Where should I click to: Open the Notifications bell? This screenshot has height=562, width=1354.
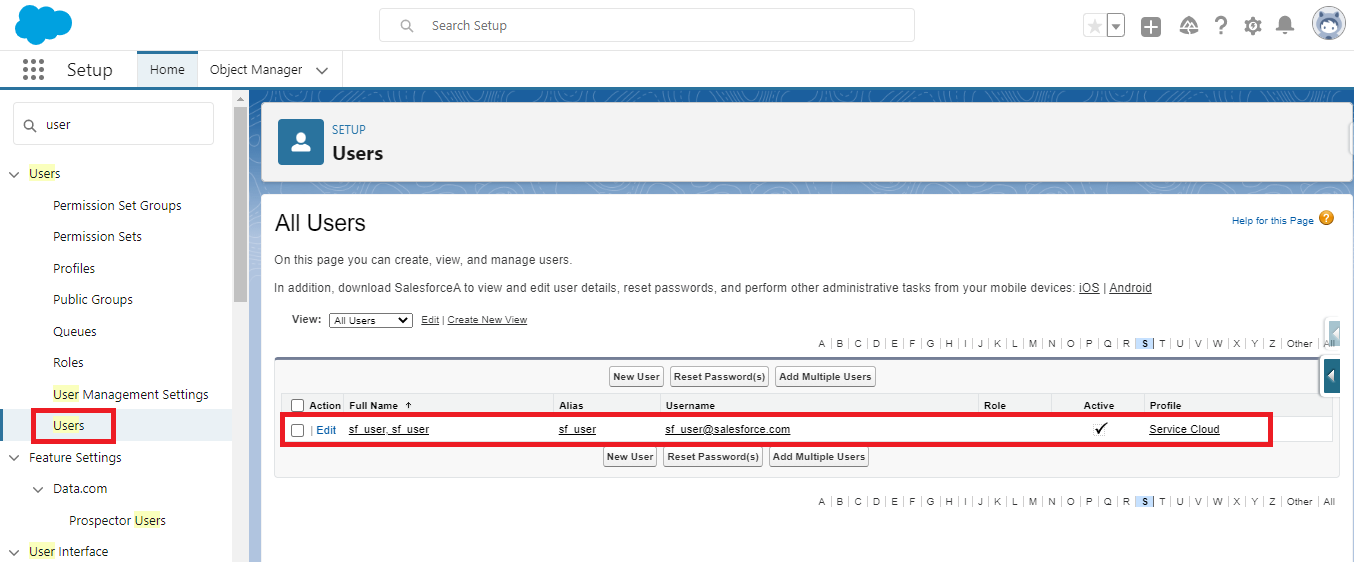[x=1285, y=26]
